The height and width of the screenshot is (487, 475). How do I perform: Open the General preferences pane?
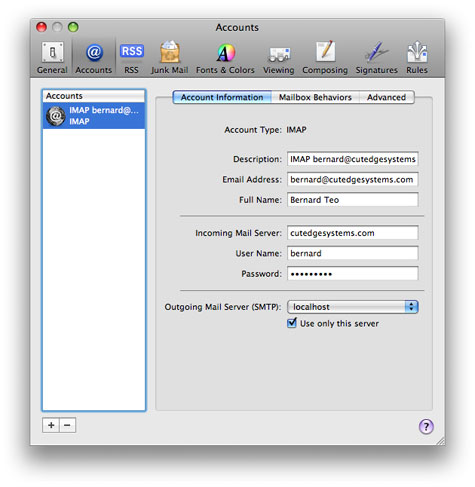(52, 57)
